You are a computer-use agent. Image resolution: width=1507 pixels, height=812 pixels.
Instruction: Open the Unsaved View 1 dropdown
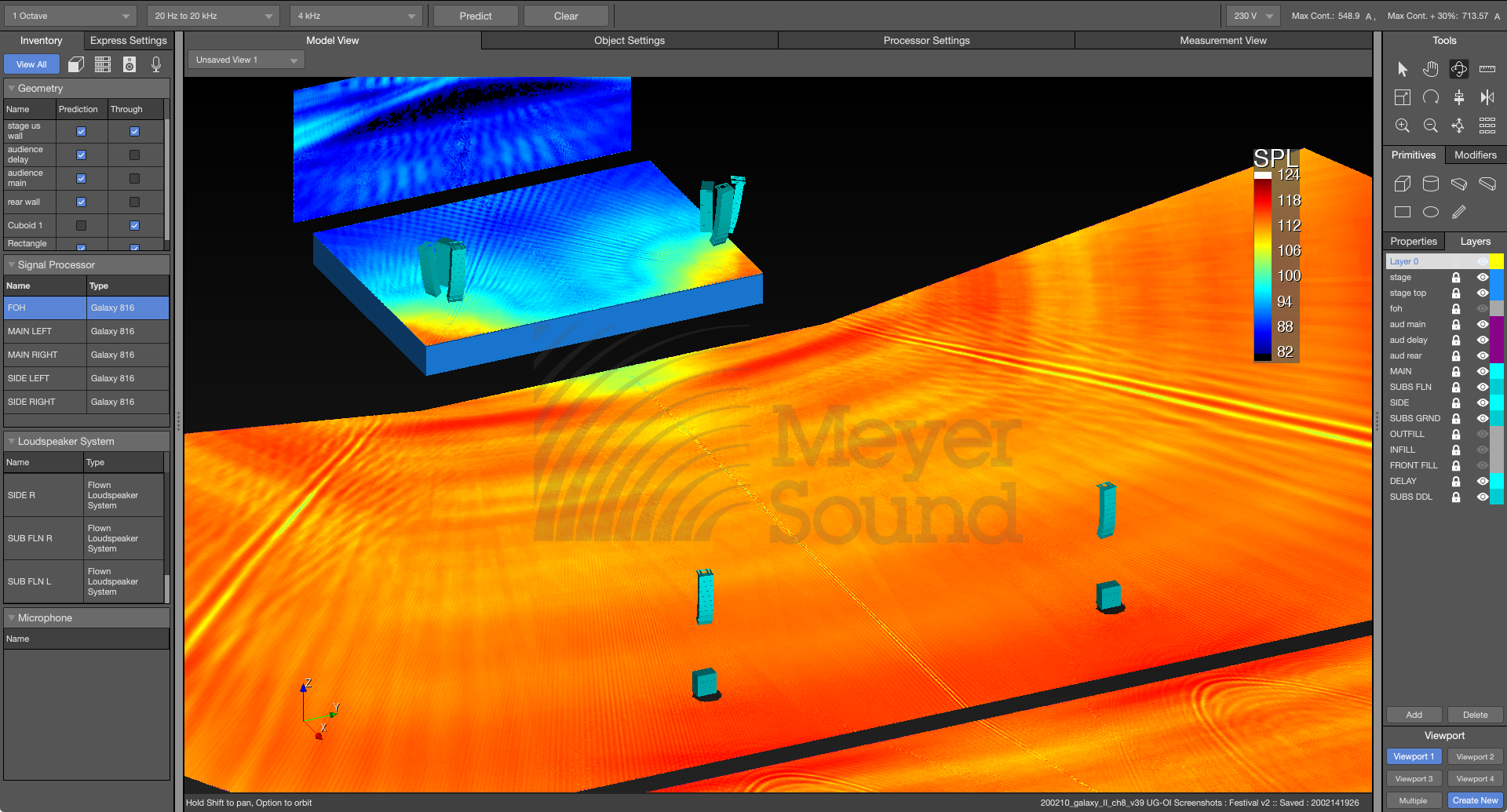click(246, 60)
